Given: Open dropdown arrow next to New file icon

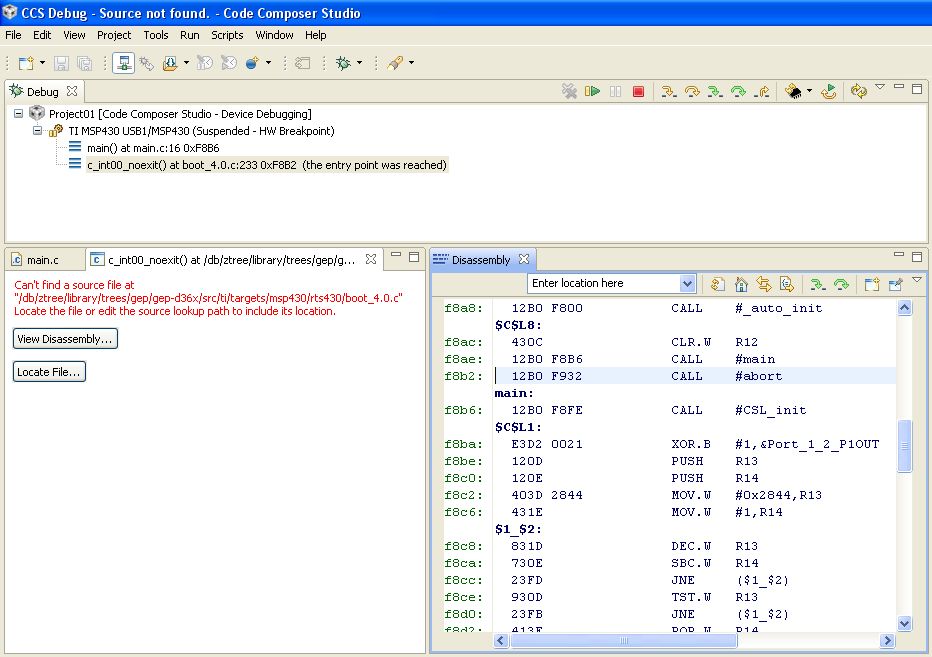Looking at the screenshot, I should pyautogui.click(x=42, y=63).
